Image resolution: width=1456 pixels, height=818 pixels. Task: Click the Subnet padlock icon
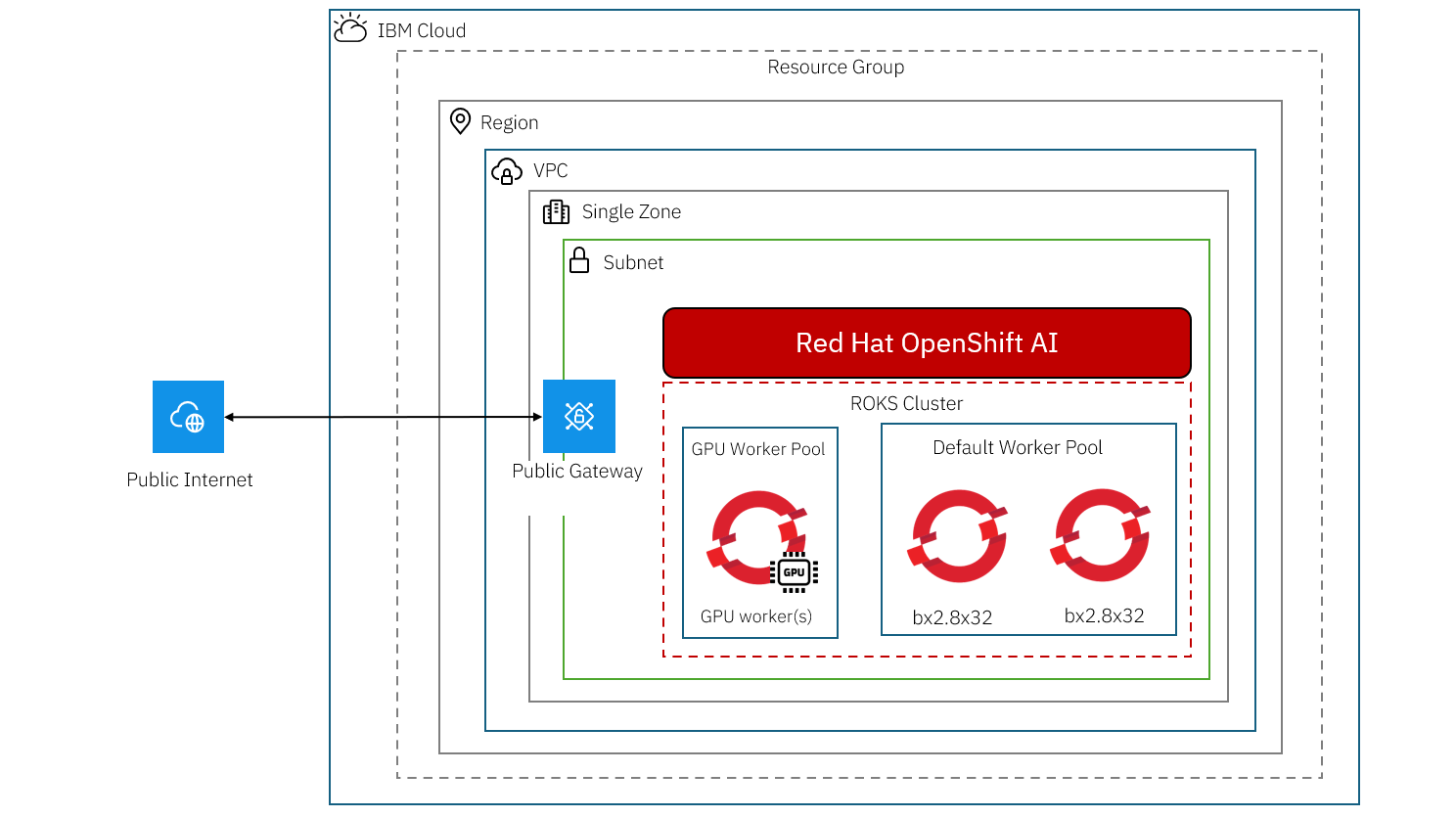tap(579, 260)
